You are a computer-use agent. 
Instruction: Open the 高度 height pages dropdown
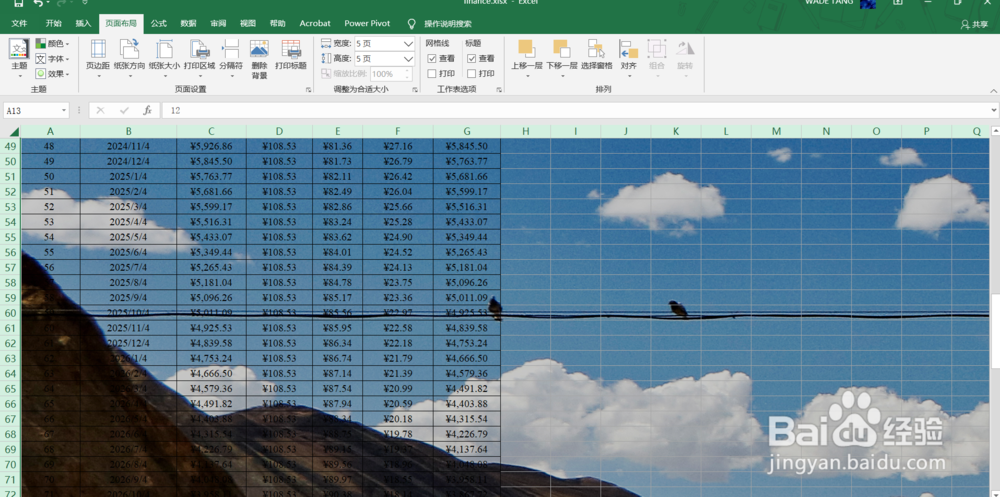click(x=408, y=59)
